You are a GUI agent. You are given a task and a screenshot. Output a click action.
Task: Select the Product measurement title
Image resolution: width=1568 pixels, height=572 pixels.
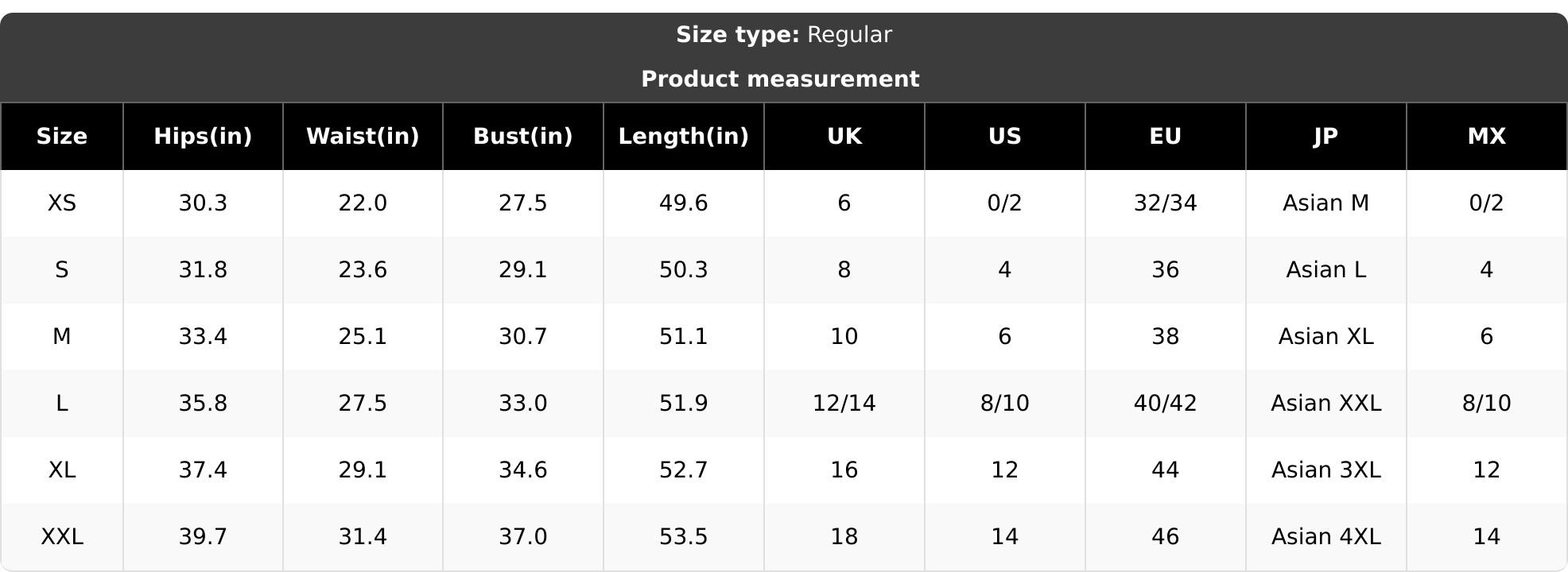click(x=780, y=79)
